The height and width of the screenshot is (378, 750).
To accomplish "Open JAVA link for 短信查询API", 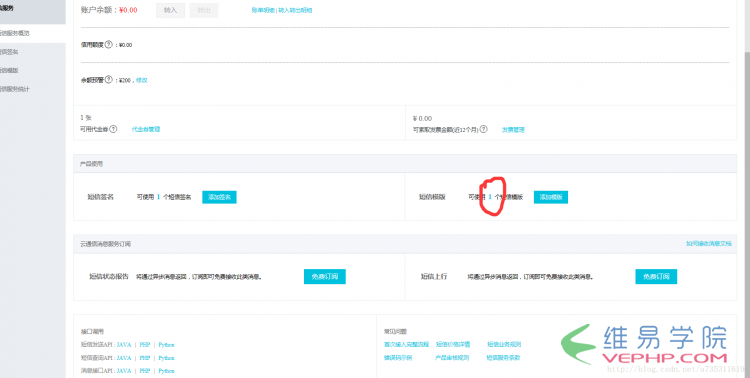I will [124, 358].
